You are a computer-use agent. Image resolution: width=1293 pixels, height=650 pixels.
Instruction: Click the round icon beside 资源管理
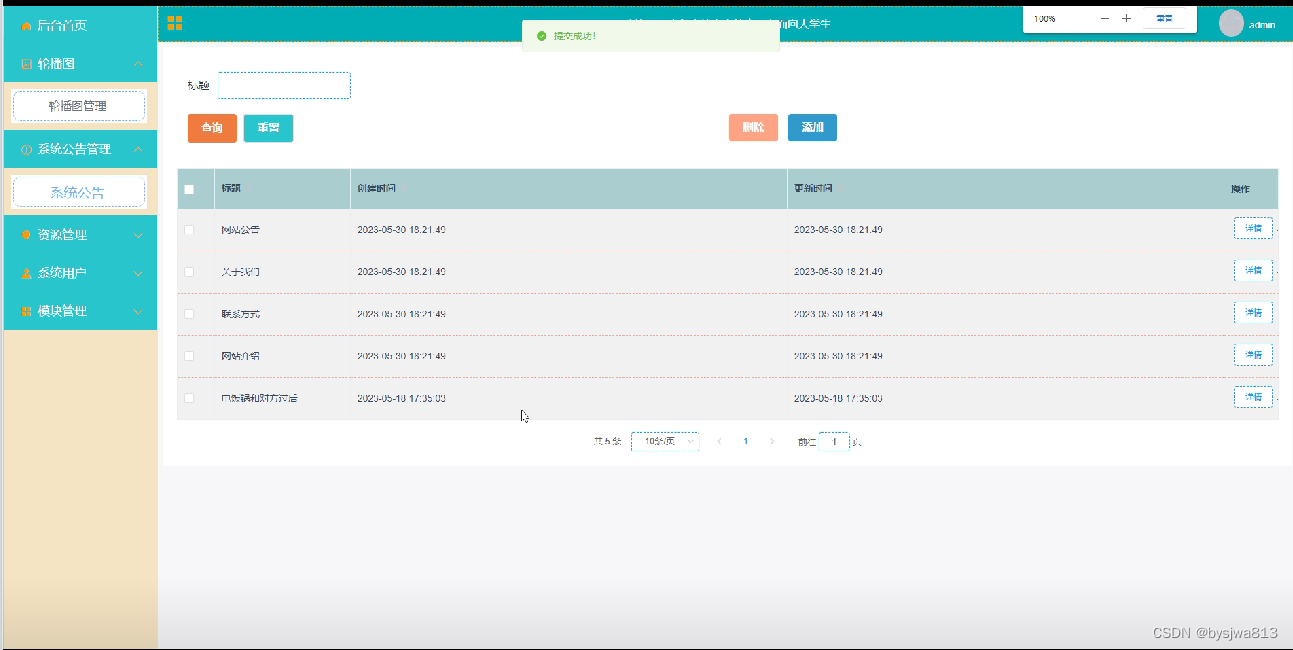(x=26, y=235)
